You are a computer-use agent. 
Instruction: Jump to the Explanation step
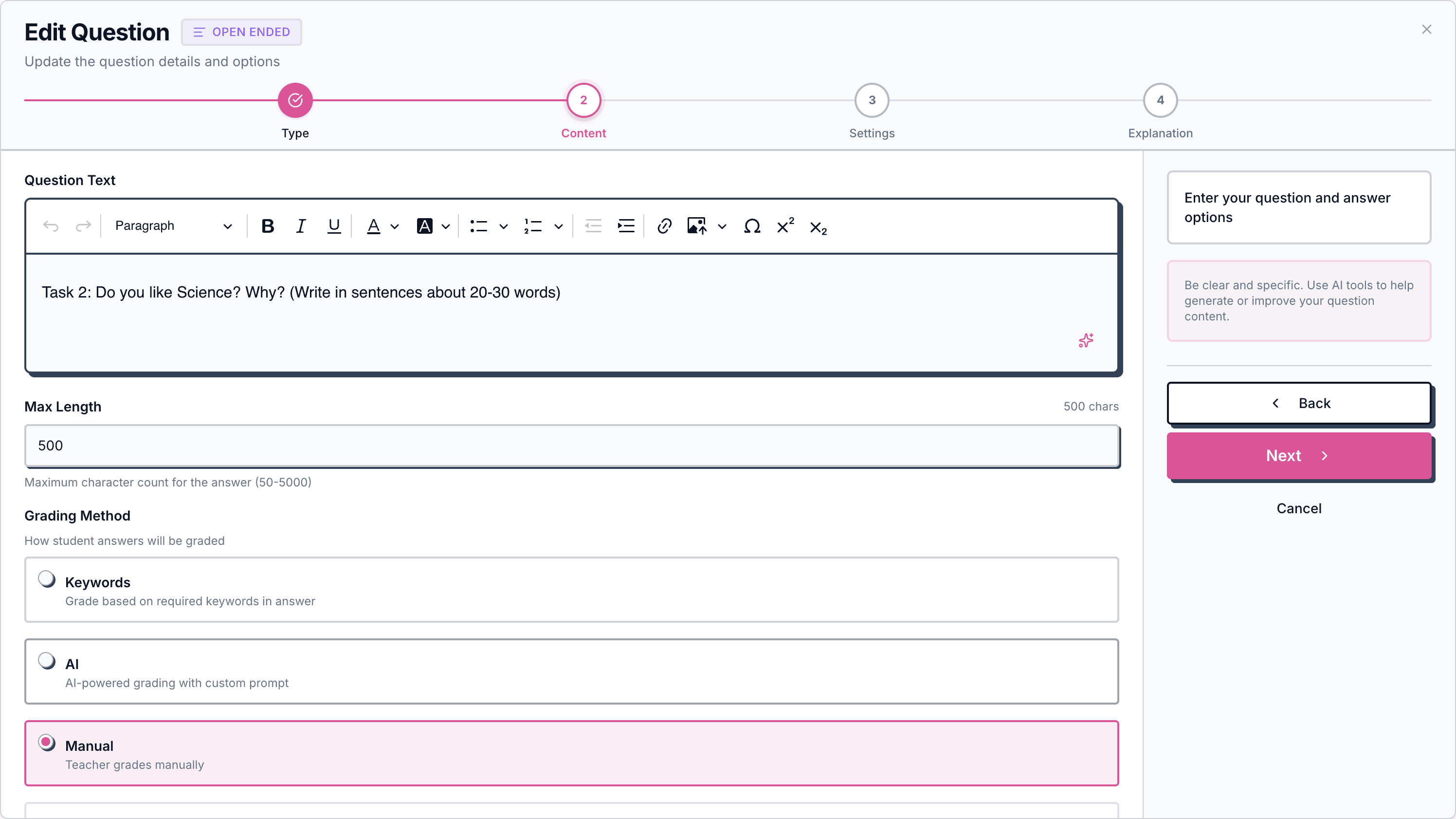(x=1160, y=101)
